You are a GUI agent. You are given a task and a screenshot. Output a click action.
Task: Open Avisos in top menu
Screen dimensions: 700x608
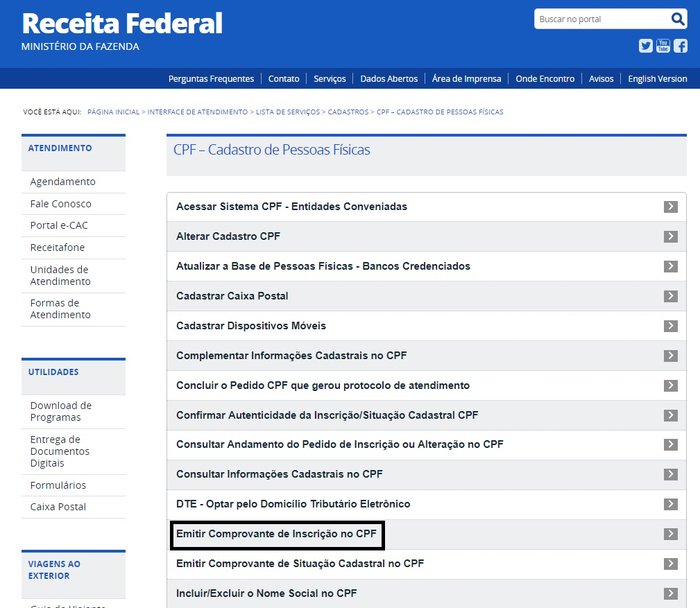click(x=601, y=79)
